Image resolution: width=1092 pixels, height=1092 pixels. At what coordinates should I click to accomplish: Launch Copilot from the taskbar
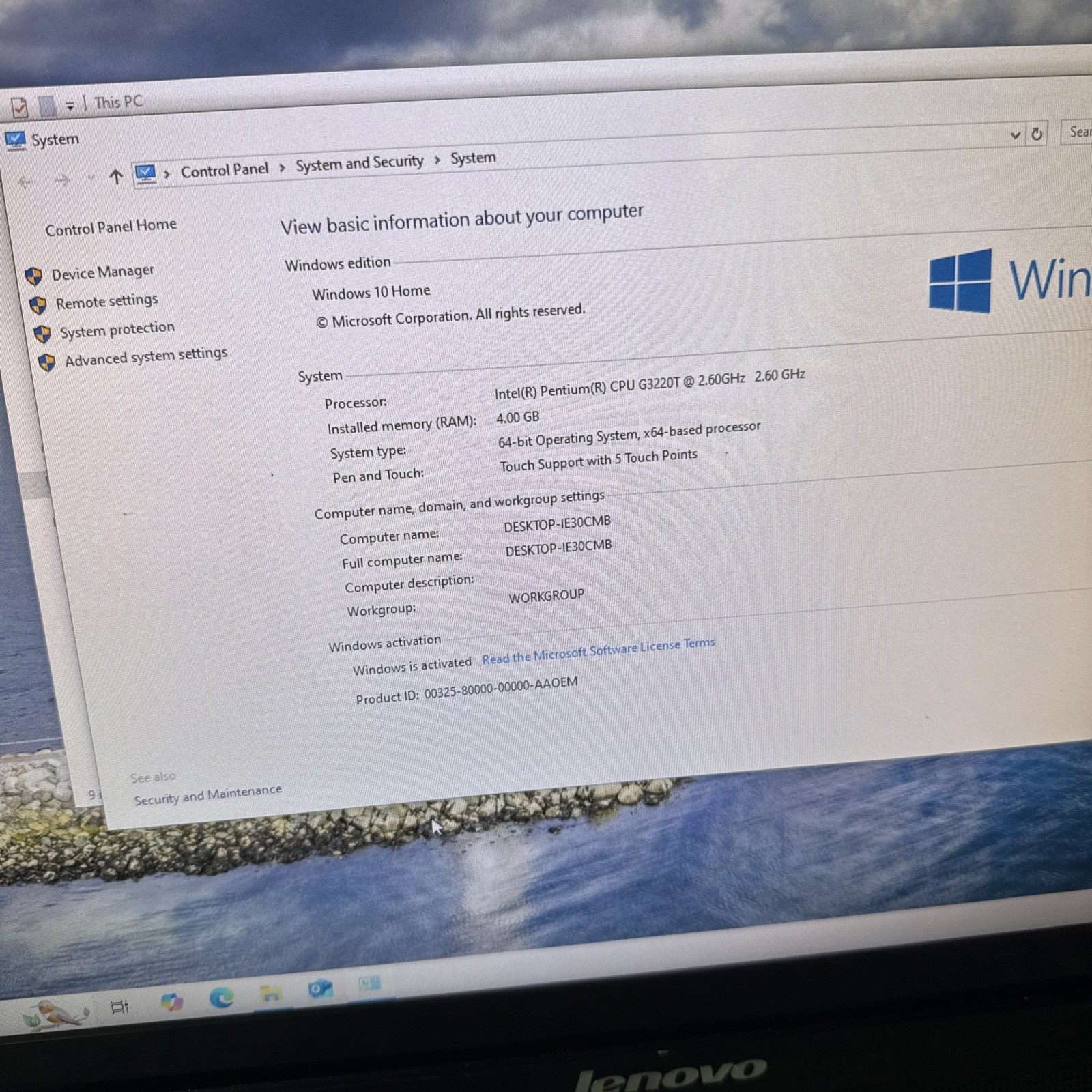tap(171, 1001)
